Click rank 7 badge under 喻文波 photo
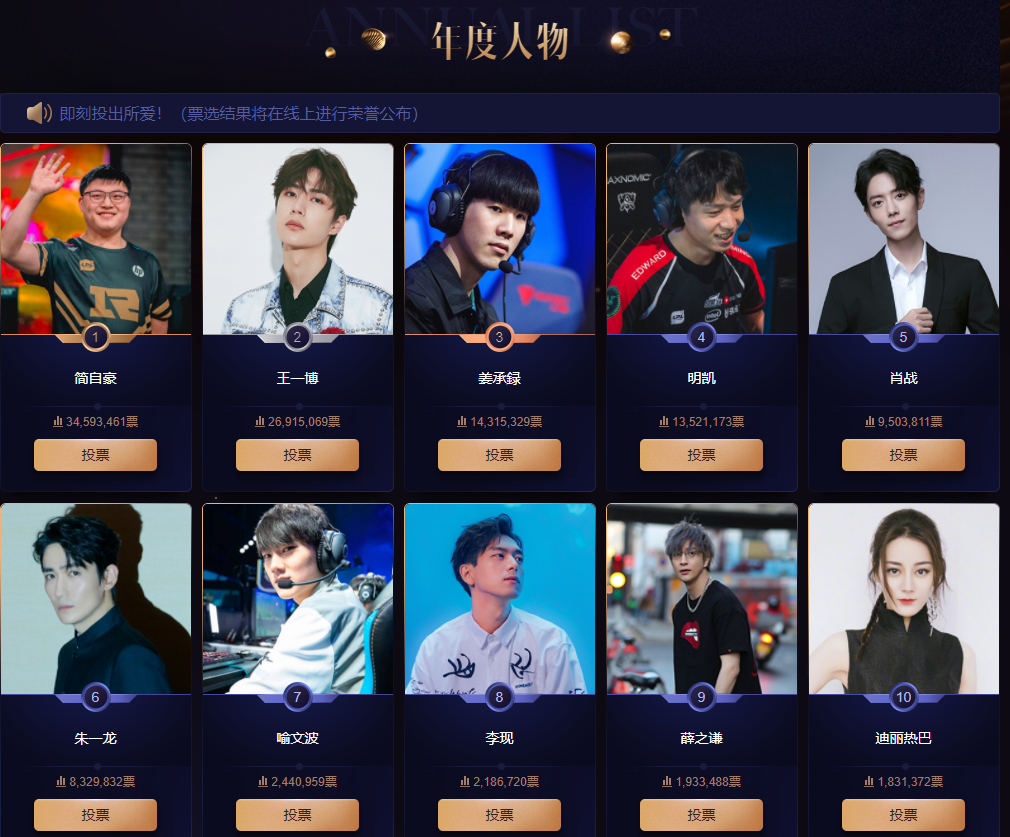This screenshot has height=837, width=1010. [x=297, y=697]
